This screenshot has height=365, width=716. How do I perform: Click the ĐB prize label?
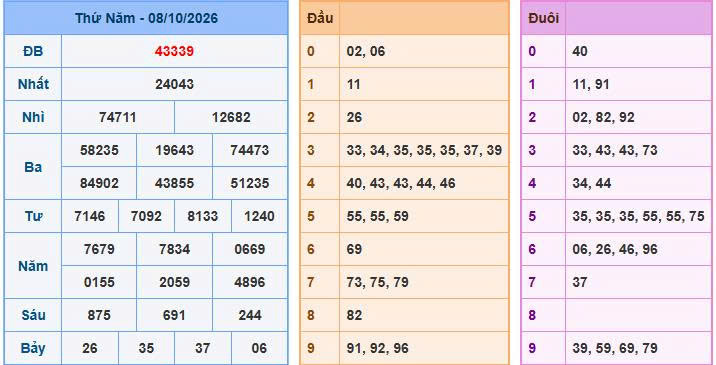pyautogui.click(x=33, y=51)
